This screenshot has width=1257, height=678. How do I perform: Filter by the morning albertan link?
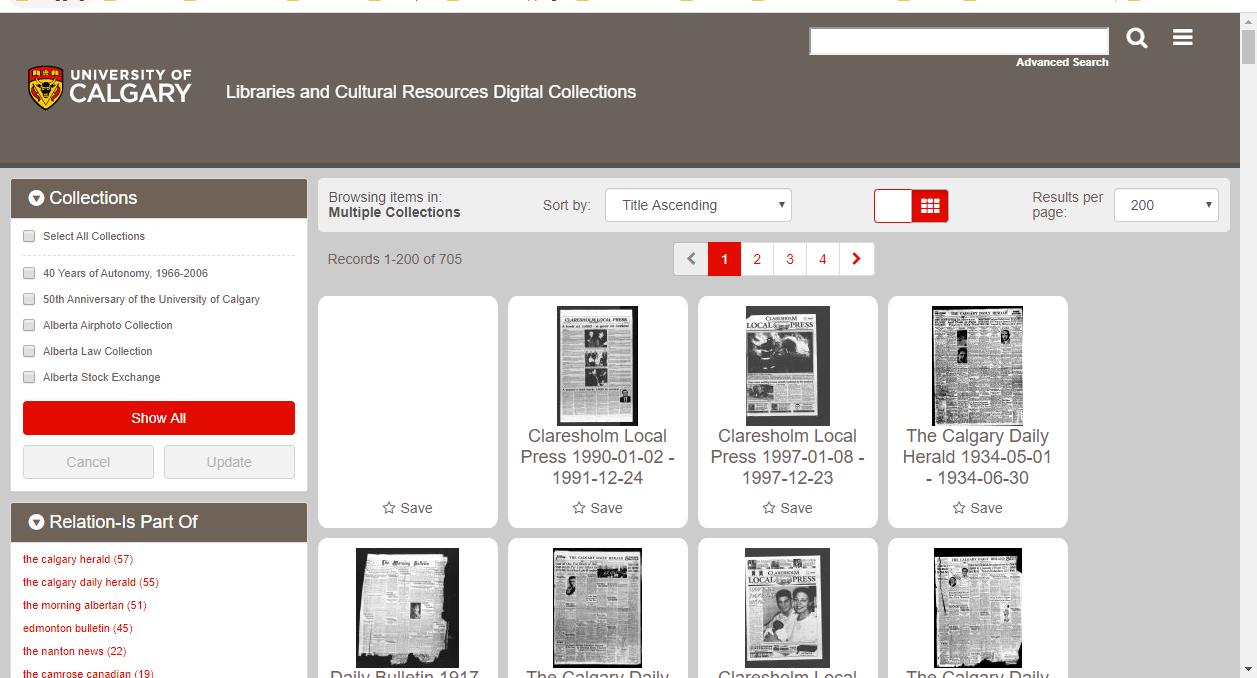tap(73, 605)
